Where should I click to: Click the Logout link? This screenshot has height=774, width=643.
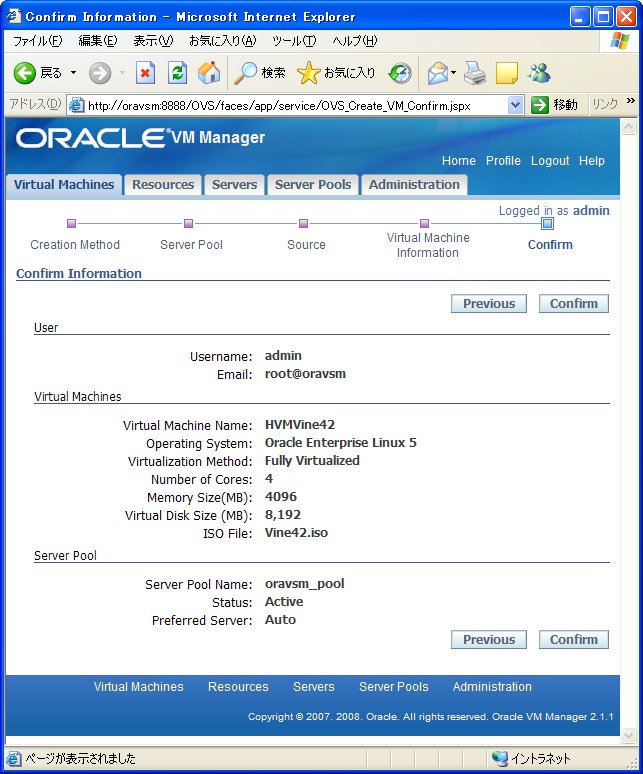pyautogui.click(x=550, y=161)
